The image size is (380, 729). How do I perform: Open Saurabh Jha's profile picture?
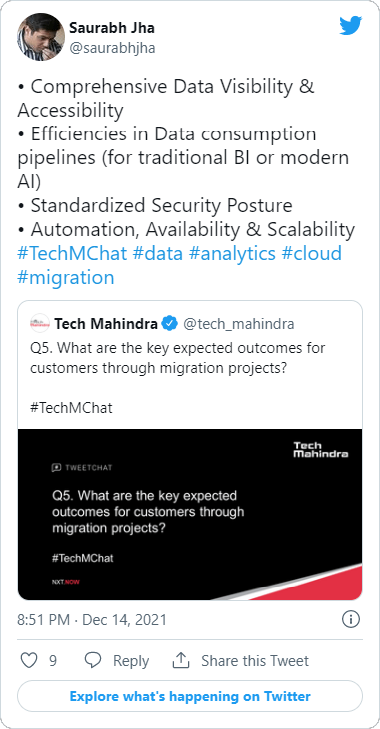click(41, 37)
